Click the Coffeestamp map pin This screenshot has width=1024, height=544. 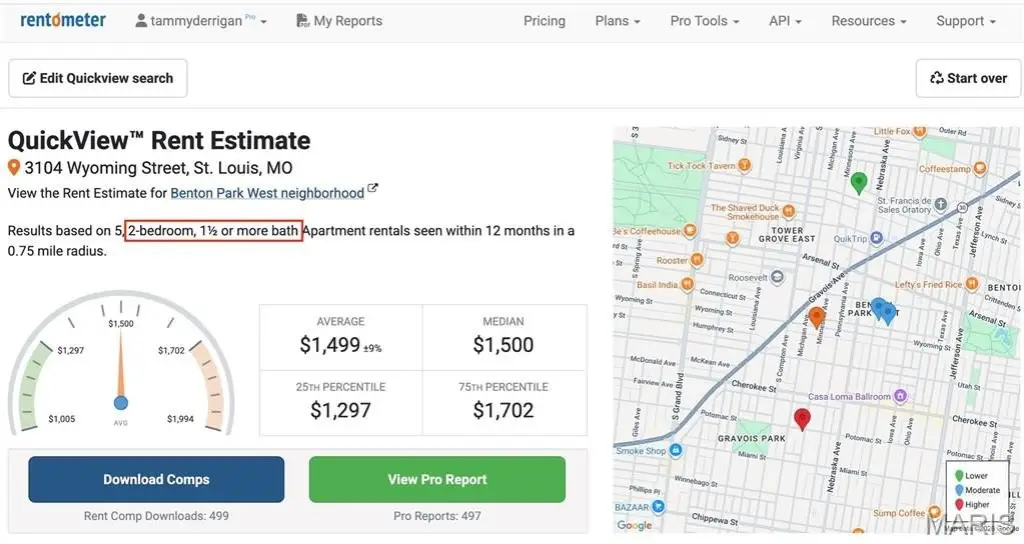[x=980, y=168]
